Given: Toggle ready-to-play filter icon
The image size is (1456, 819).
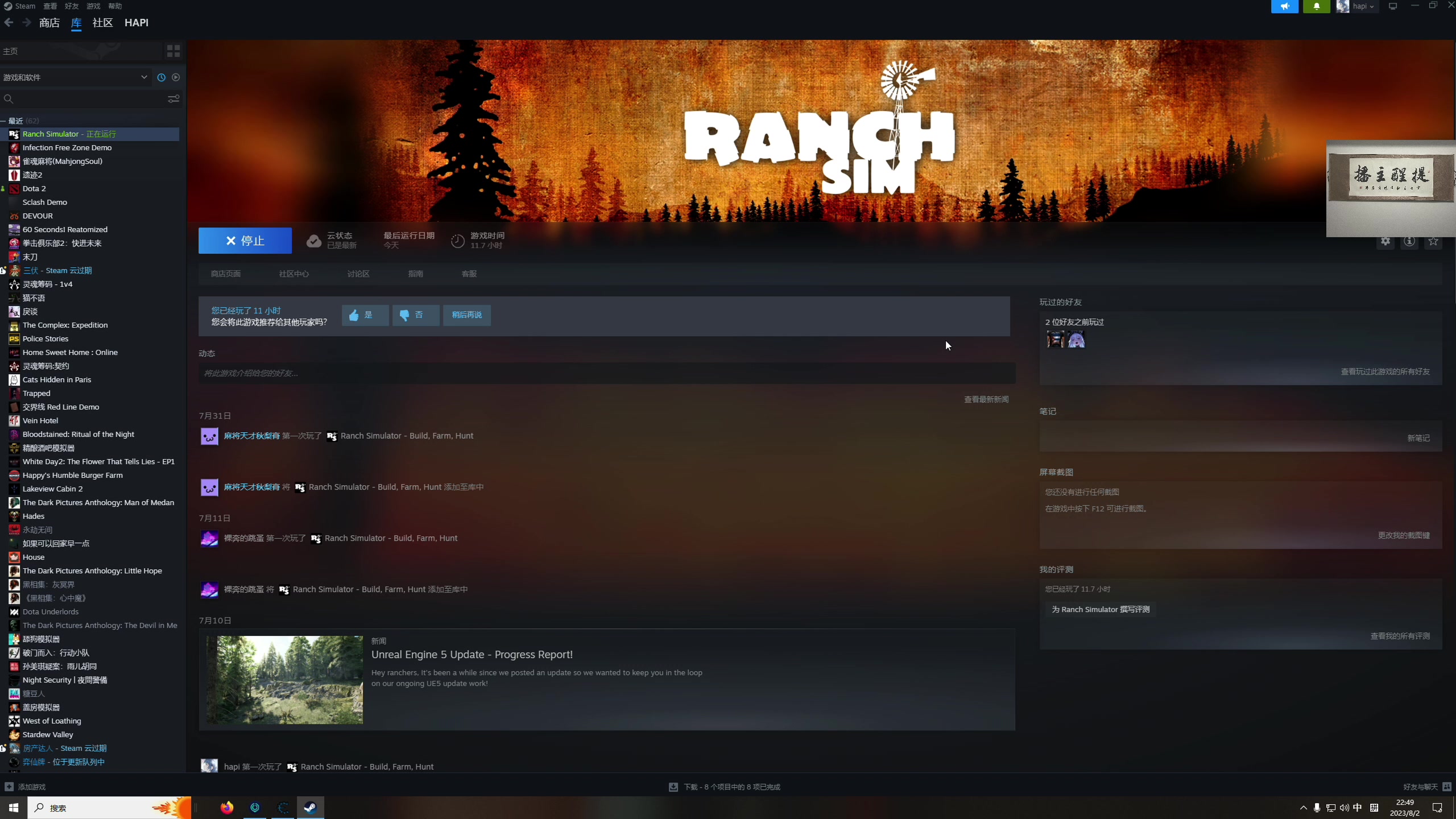Looking at the screenshot, I should pyautogui.click(x=176, y=77).
